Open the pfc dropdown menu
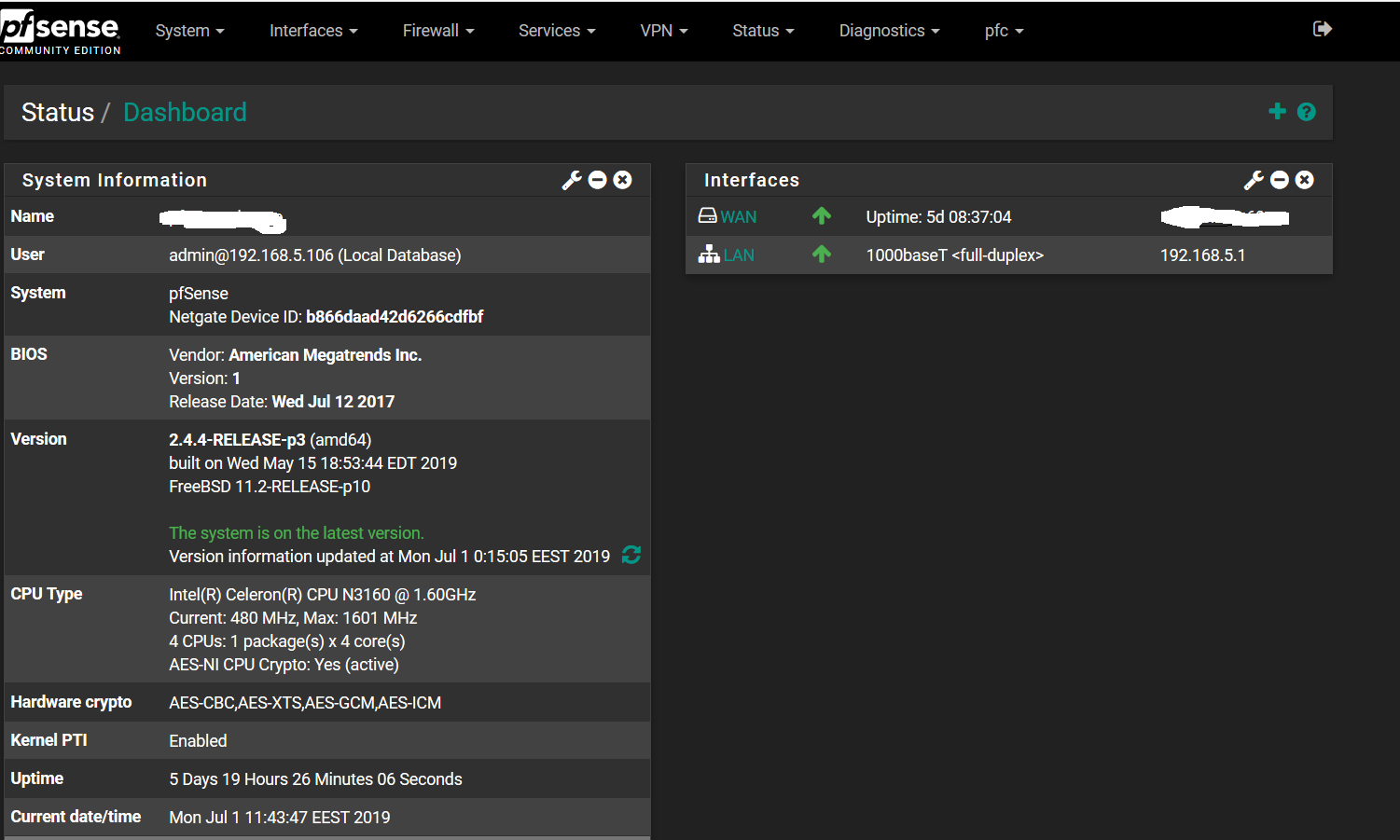The width and height of the screenshot is (1400, 840). (x=1004, y=31)
